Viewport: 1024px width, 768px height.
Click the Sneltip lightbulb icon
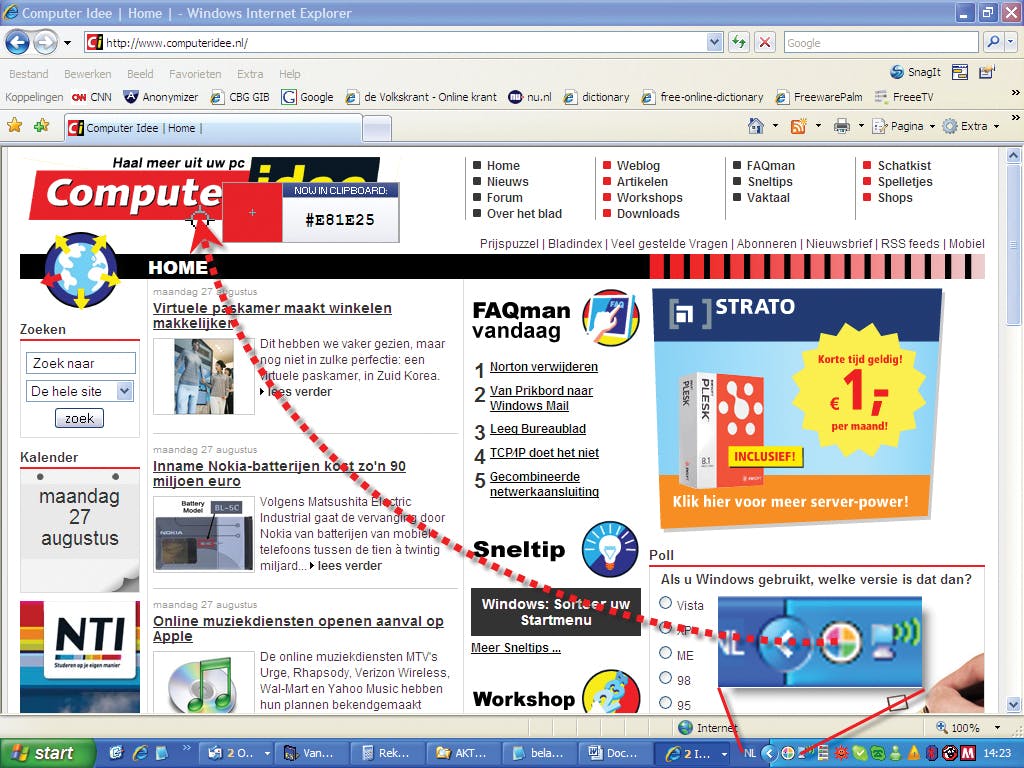(x=610, y=549)
